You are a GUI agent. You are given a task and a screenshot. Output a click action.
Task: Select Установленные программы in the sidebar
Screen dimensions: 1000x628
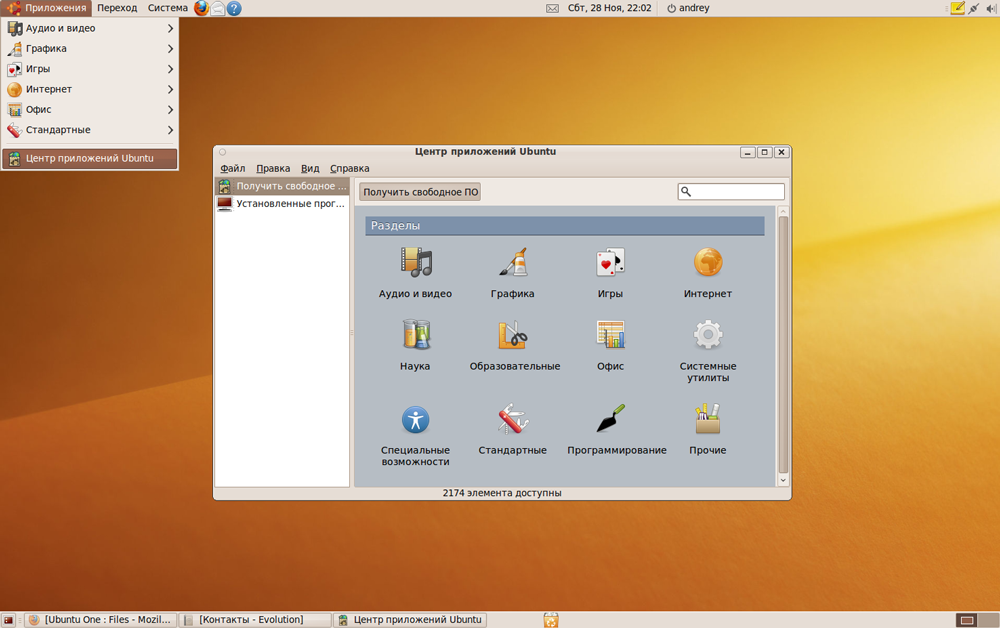(x=290, y=203)
